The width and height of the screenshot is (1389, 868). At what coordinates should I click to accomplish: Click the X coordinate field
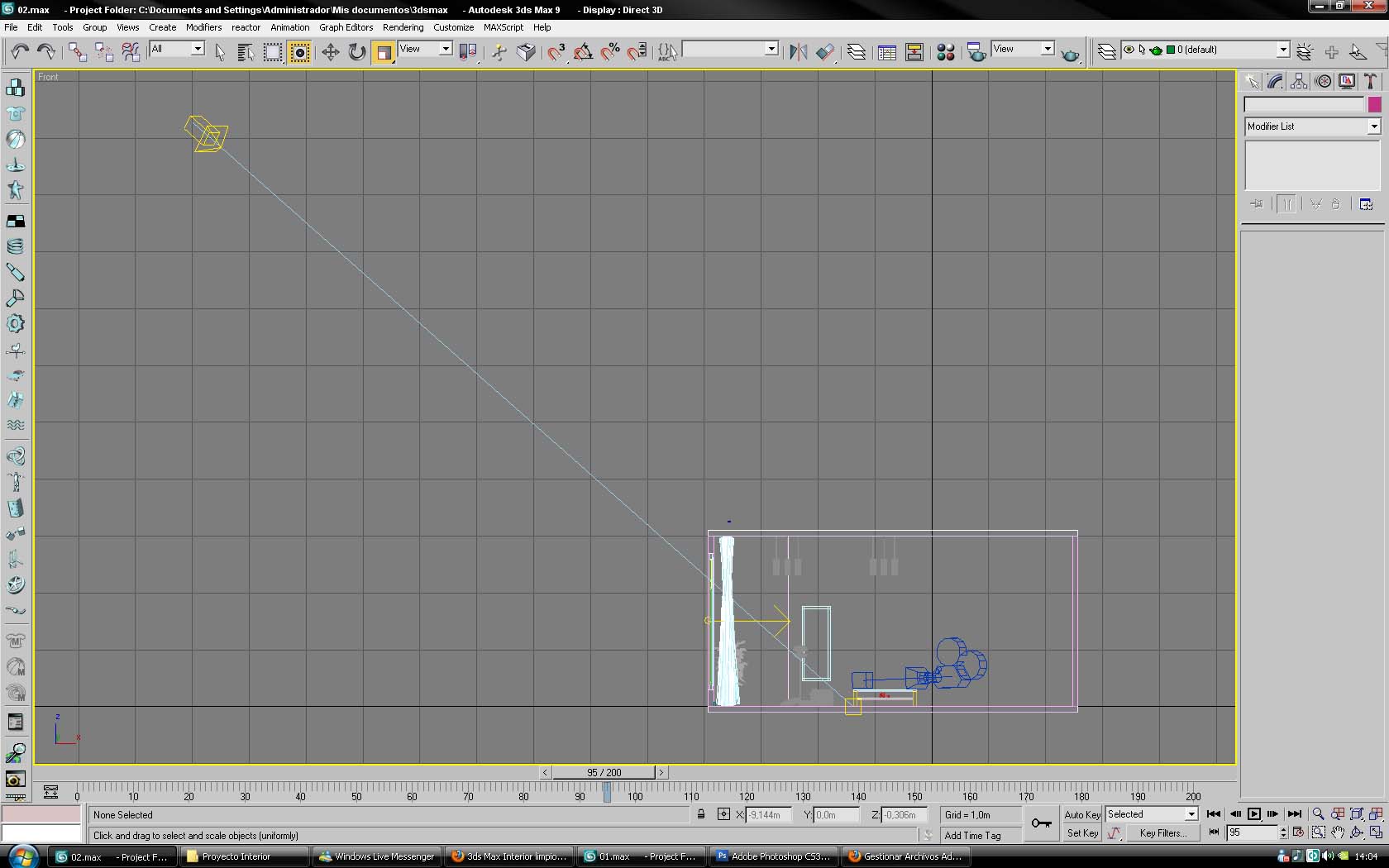pos(768,815)
